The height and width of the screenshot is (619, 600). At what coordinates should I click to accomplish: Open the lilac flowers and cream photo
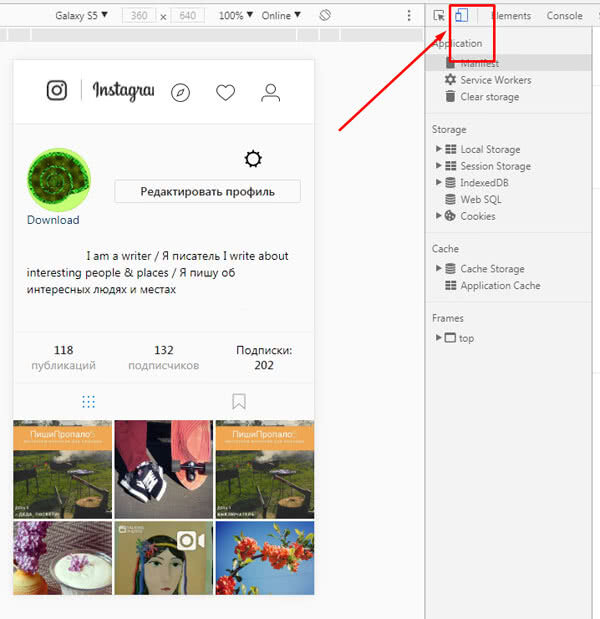coord(62,558)
